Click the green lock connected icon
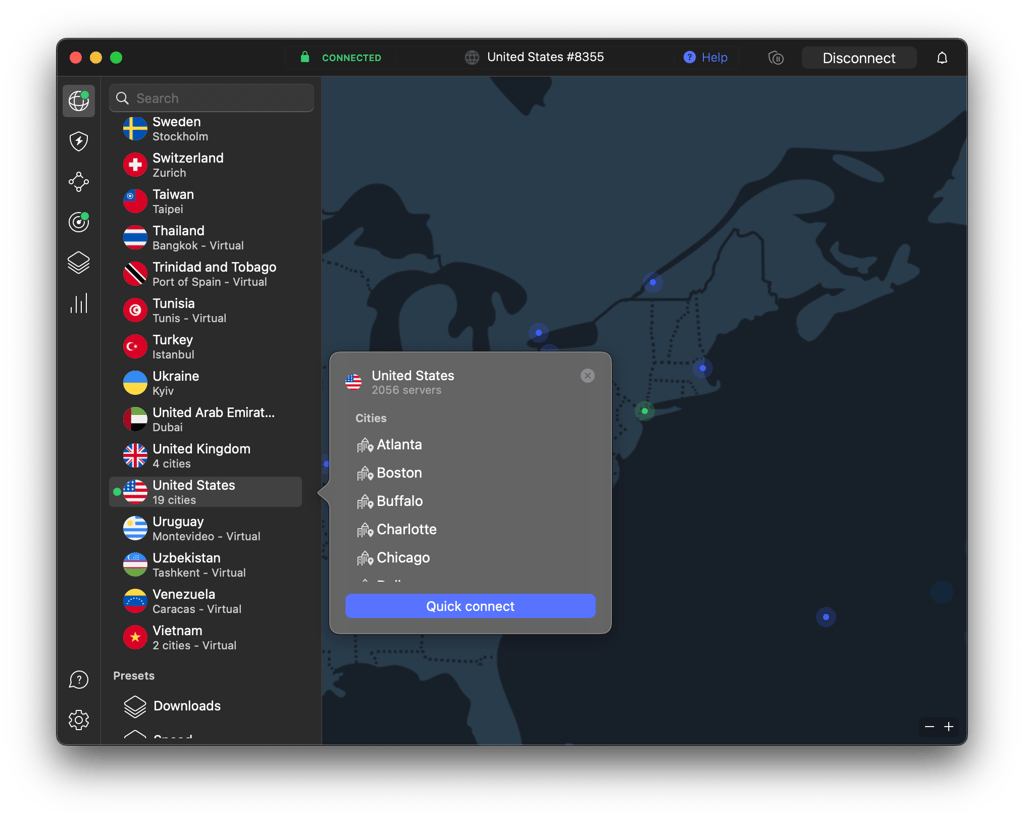The width and height of the screenshot is (1024, 820). coord(304,57)
